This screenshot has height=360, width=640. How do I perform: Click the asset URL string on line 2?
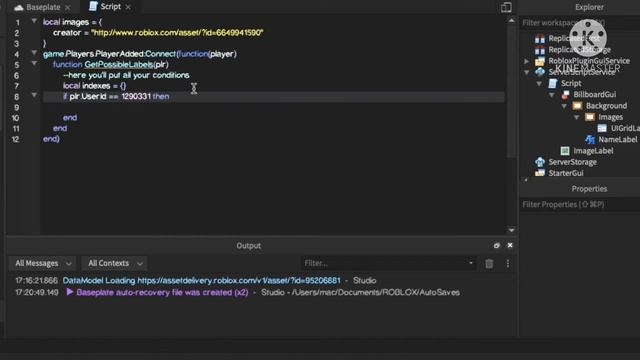177,33
